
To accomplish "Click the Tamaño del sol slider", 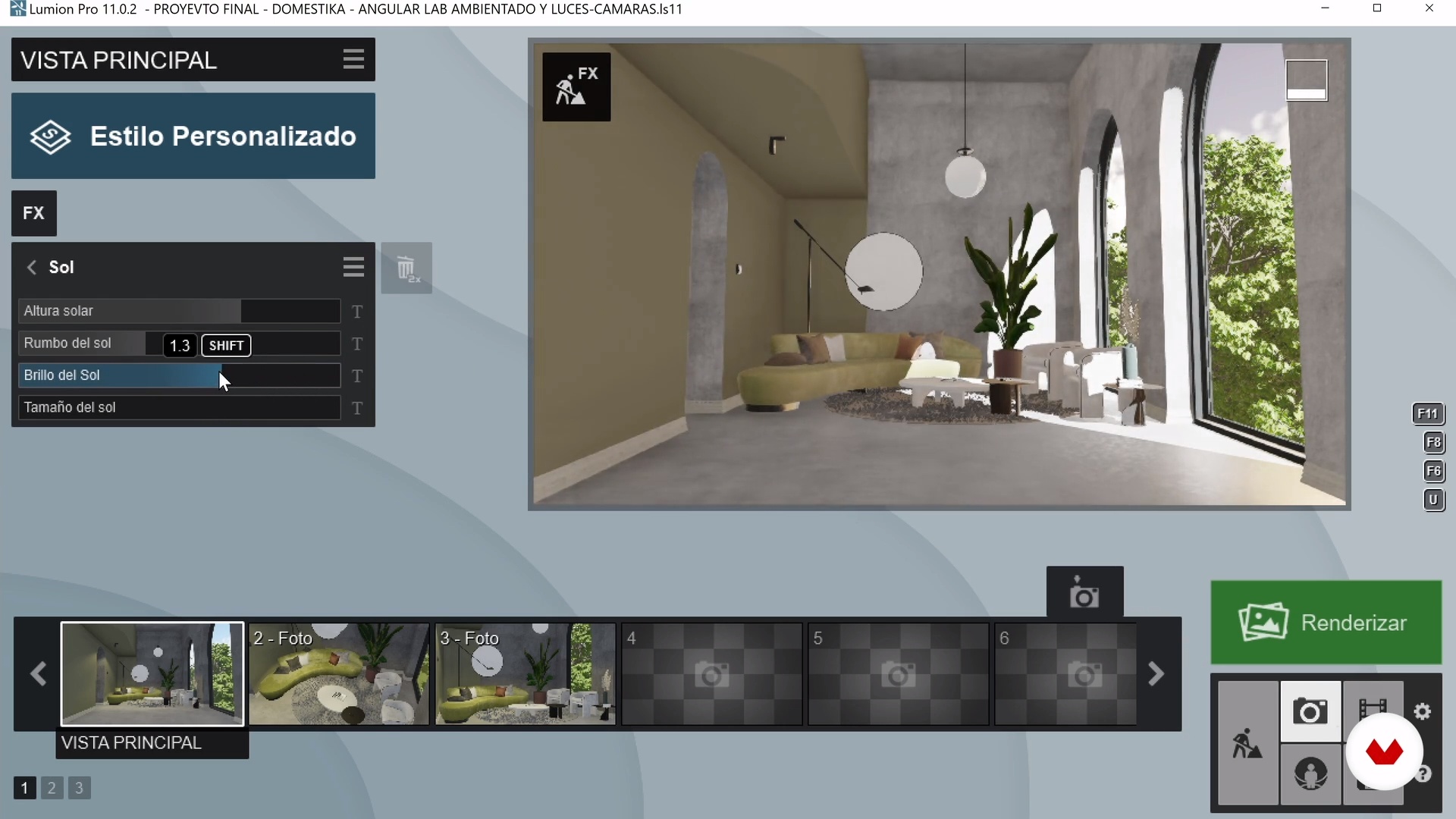I will pyautogui.click(x=179, y=407).
